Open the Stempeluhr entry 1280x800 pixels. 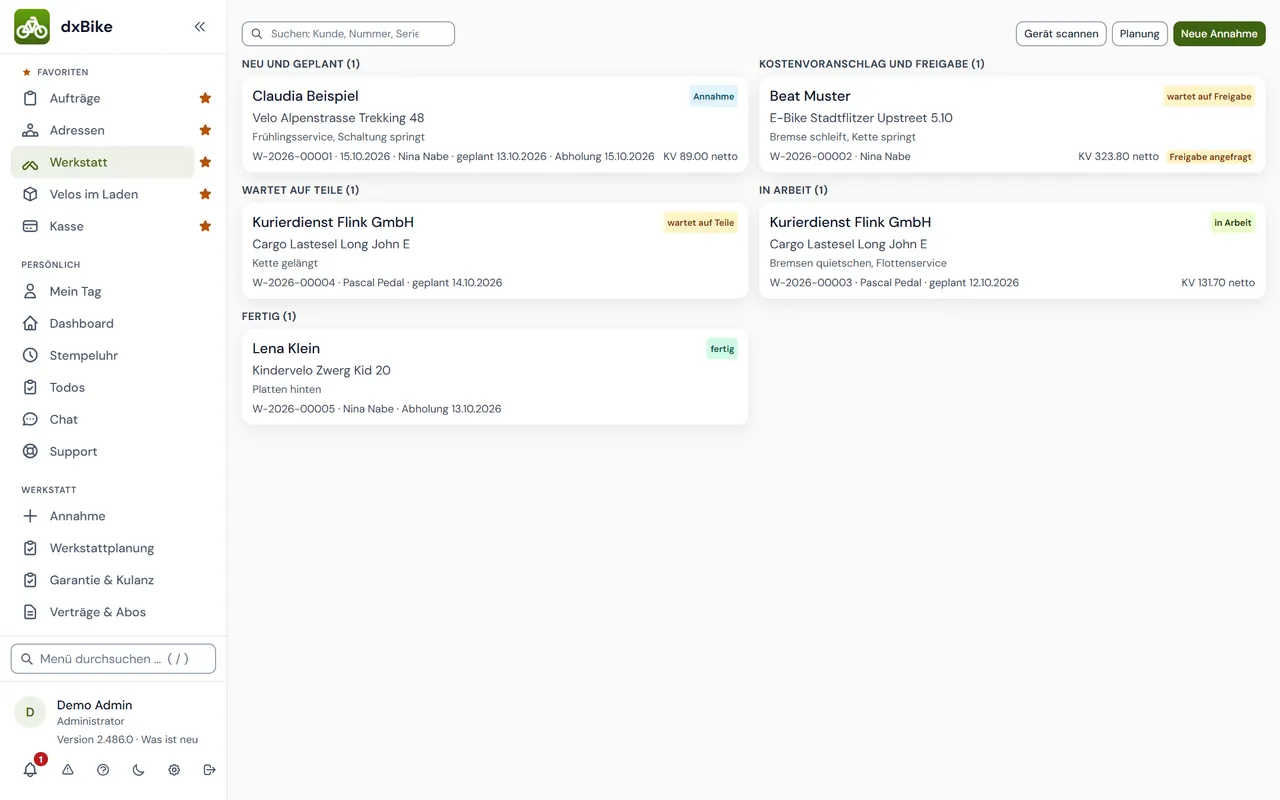(113, 355)
